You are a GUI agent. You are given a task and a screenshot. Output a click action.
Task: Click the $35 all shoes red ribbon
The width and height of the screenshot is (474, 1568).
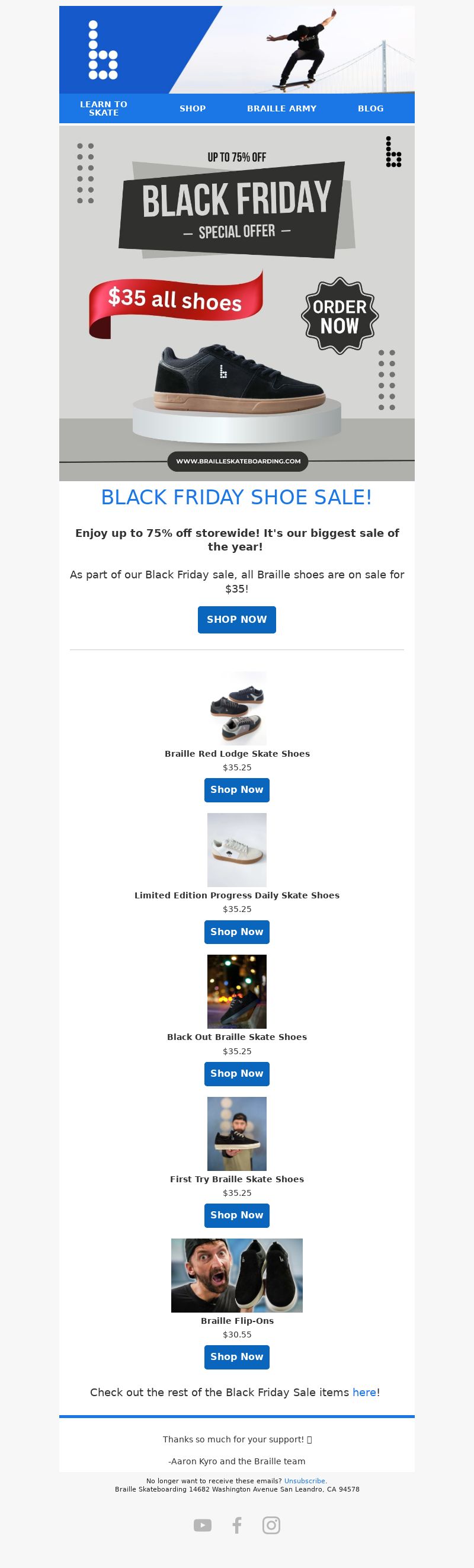click(176, 300)
